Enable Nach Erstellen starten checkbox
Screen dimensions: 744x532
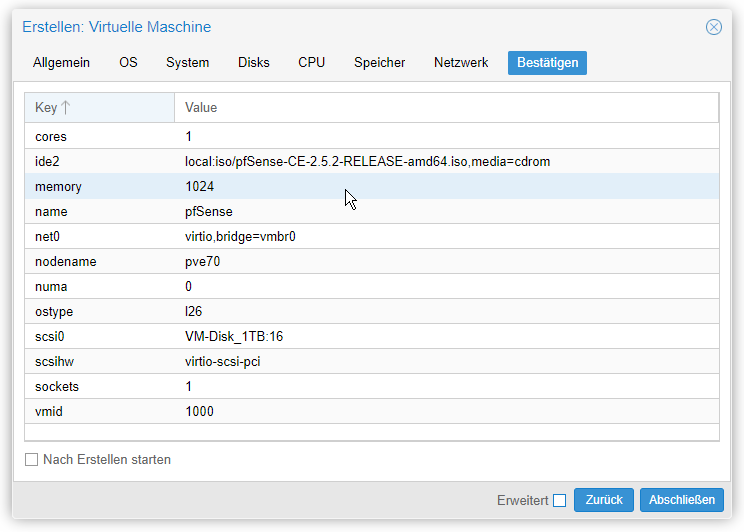pos(31,459)
